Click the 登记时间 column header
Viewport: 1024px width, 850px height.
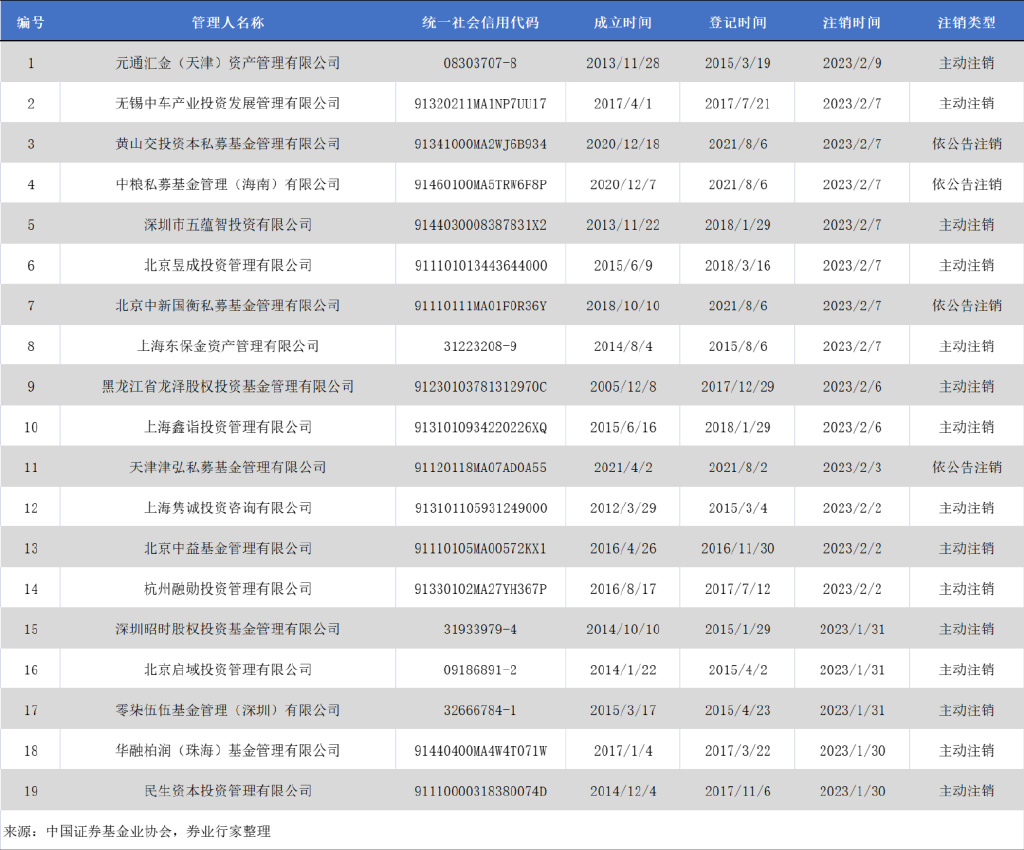click(x=737, y=23)
